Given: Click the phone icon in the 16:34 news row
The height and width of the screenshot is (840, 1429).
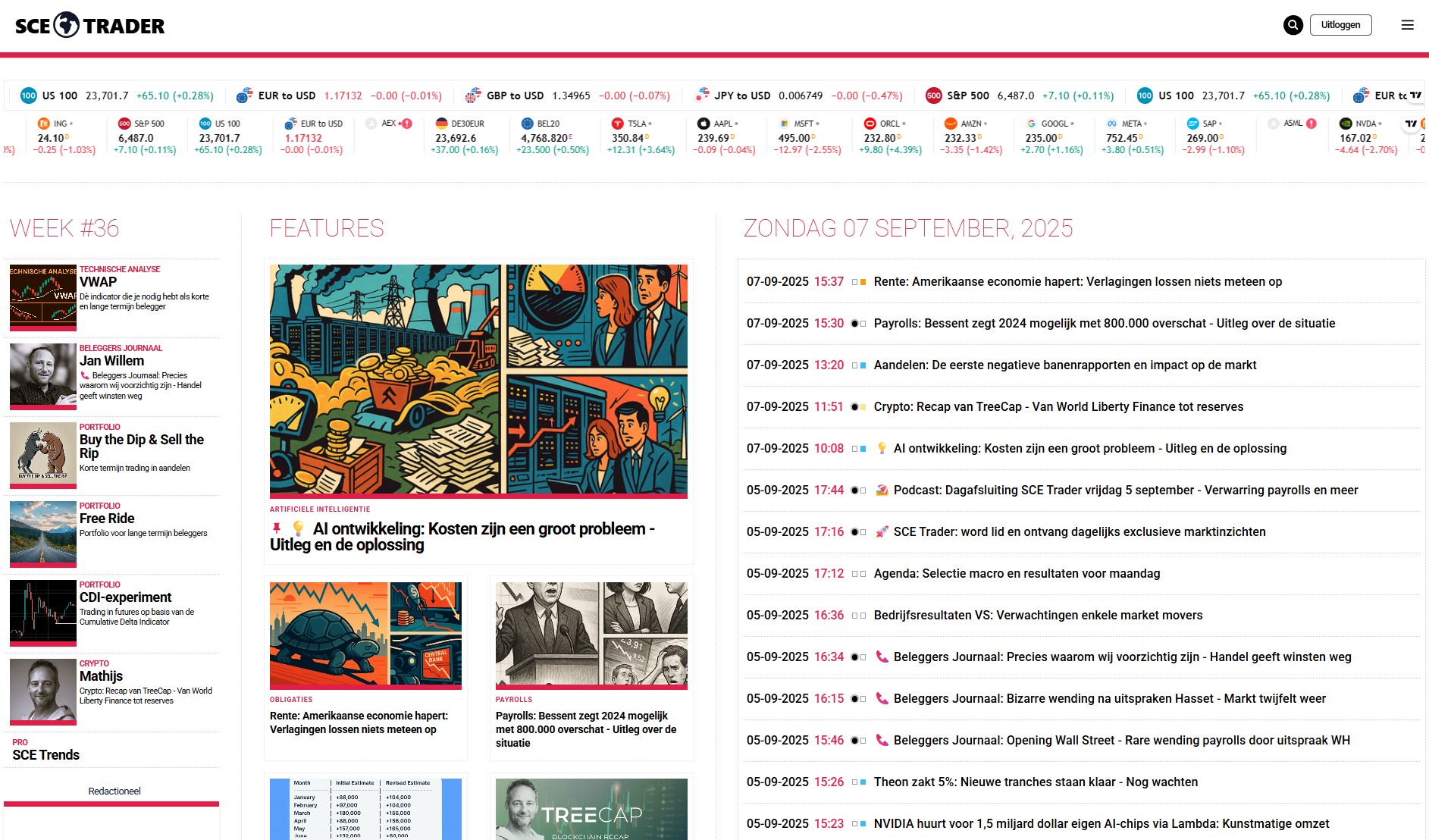Looking at the screenshot, I should [x=882, y=657].
